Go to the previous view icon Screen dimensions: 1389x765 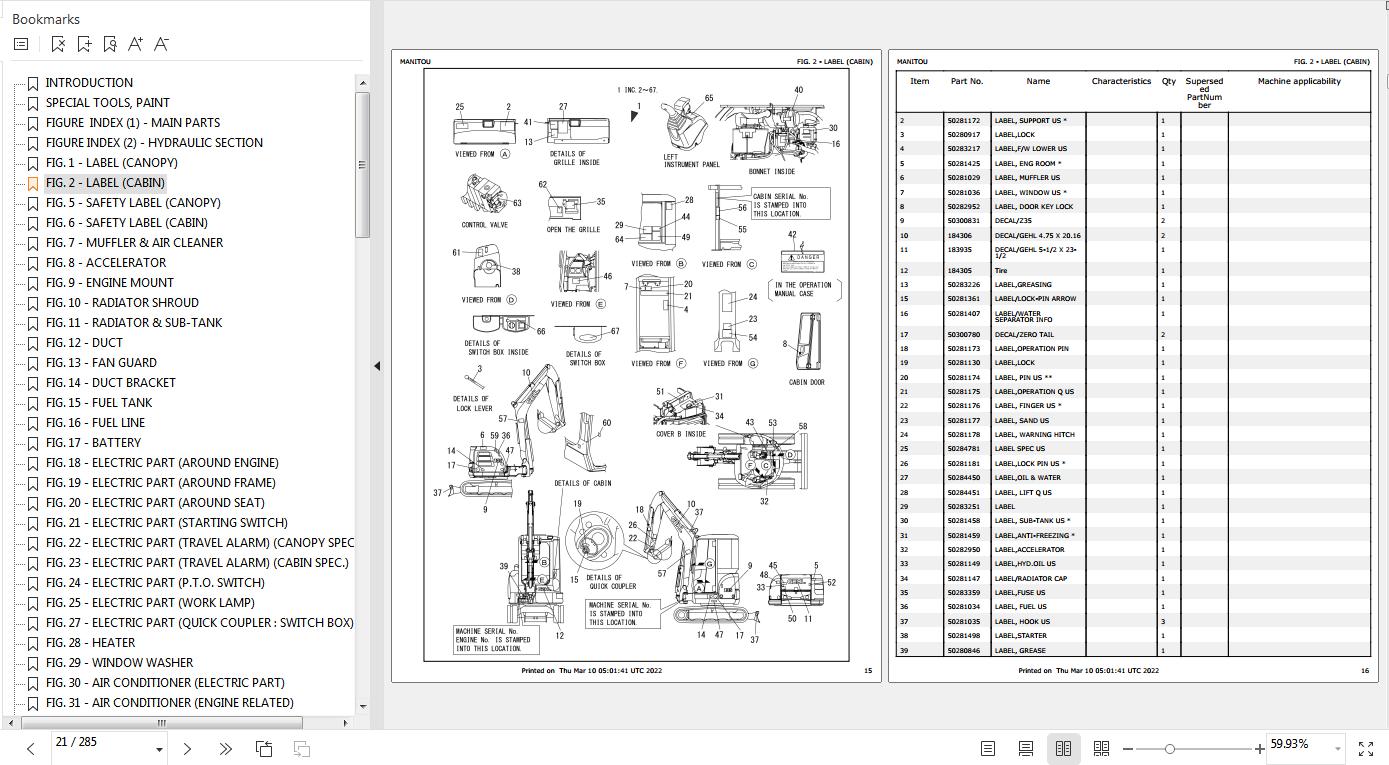[x=264, y=748]
